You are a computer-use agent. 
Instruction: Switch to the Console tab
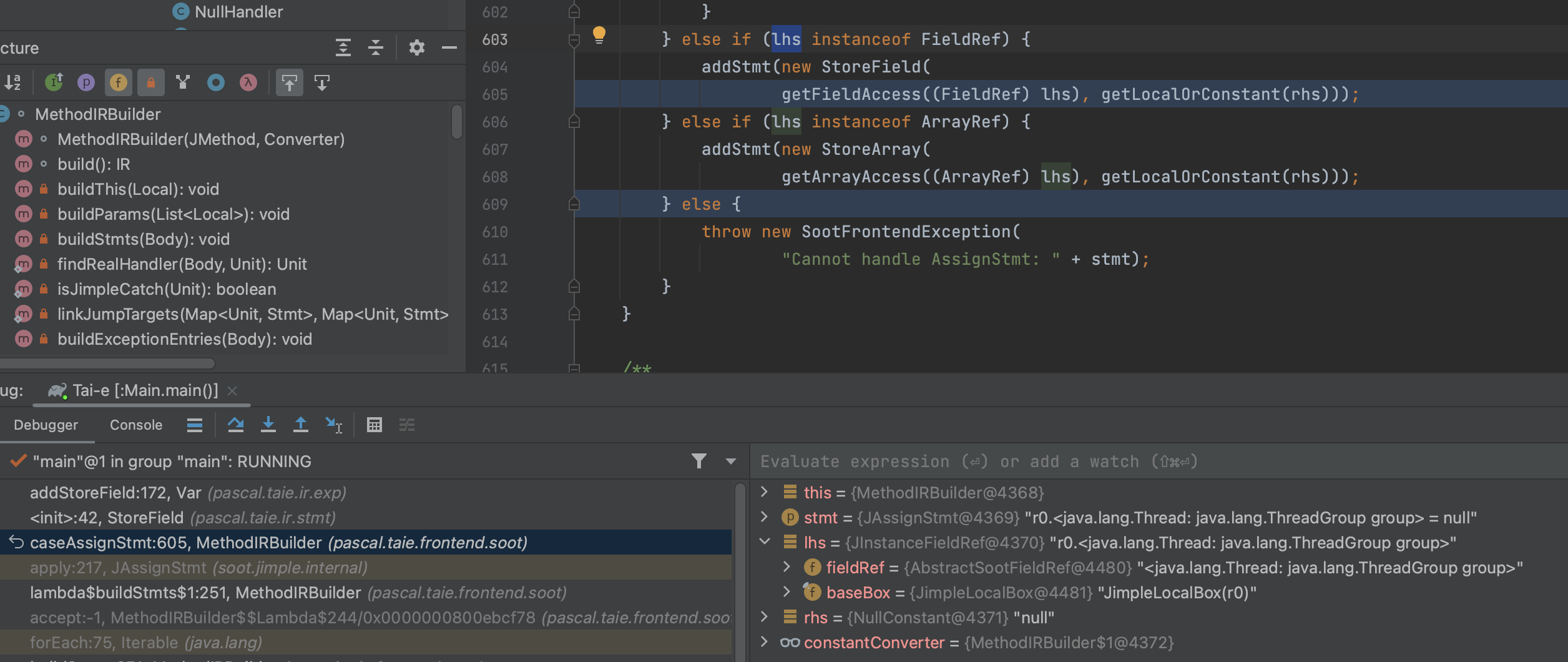click(136, 425)
